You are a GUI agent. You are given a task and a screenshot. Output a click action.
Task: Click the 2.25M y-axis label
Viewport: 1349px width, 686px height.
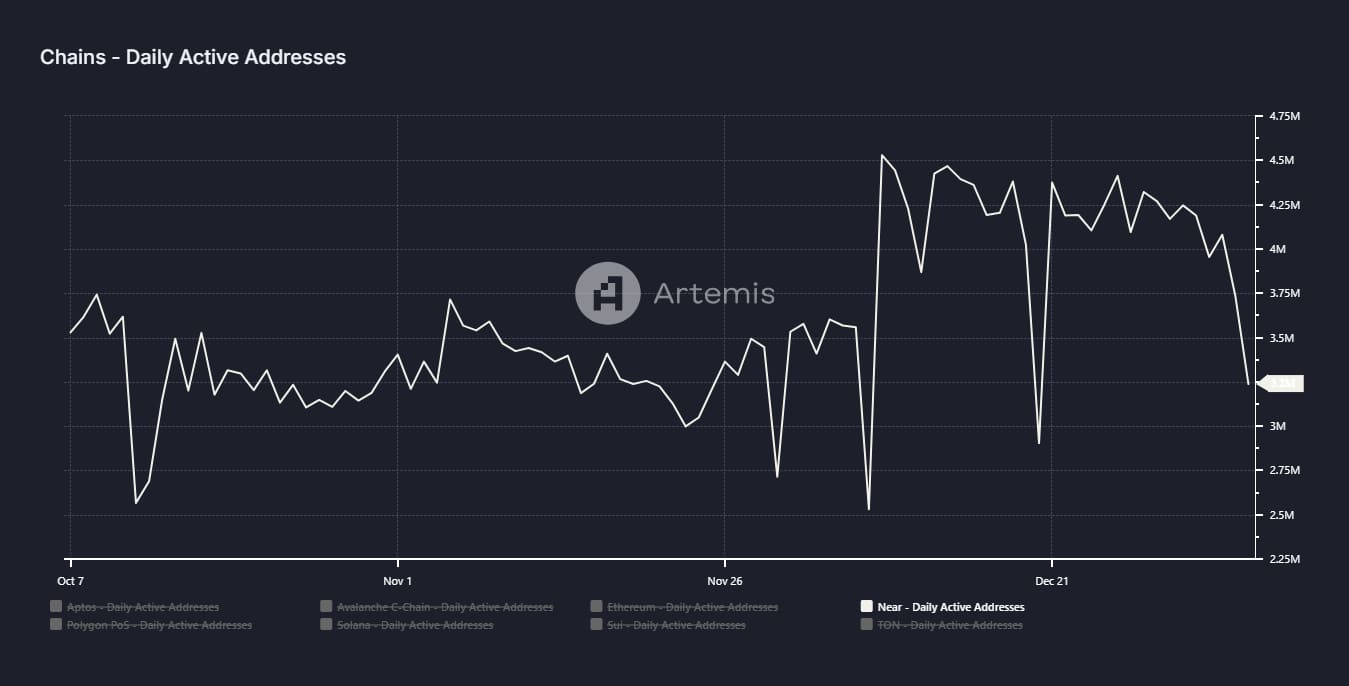point(1284,559)
